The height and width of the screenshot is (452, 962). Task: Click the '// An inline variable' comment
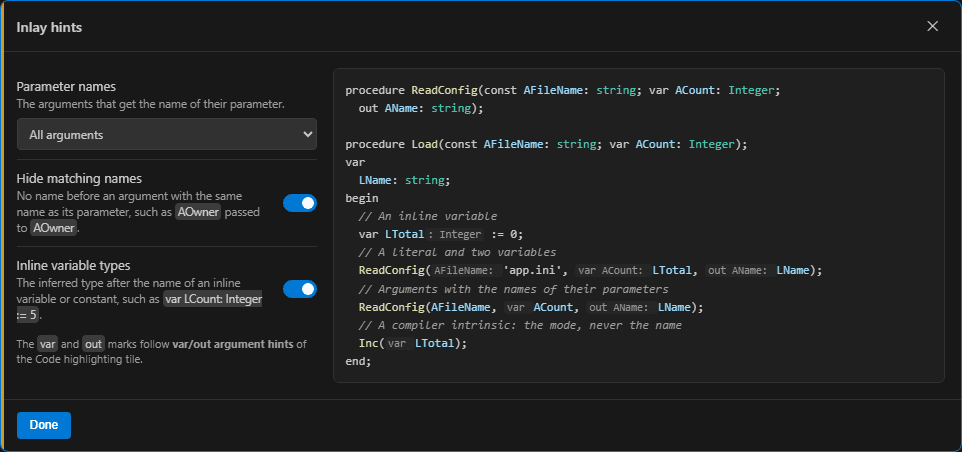click(x=428, y=216)
